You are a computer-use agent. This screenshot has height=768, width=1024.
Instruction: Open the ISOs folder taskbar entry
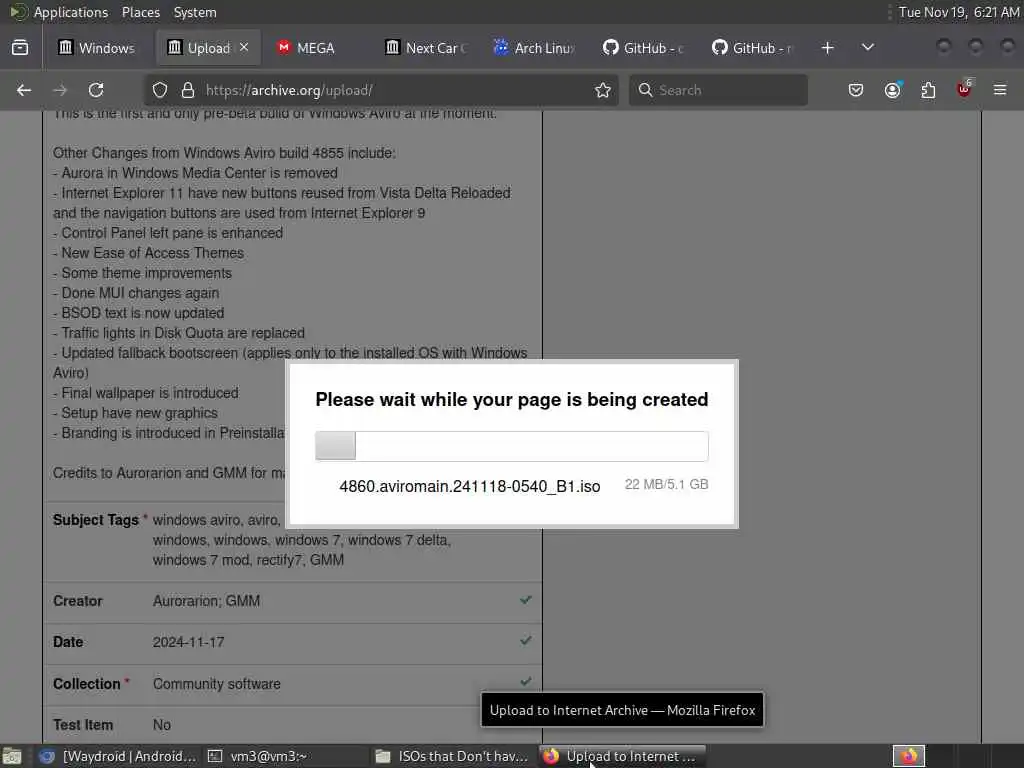point(452,756)
